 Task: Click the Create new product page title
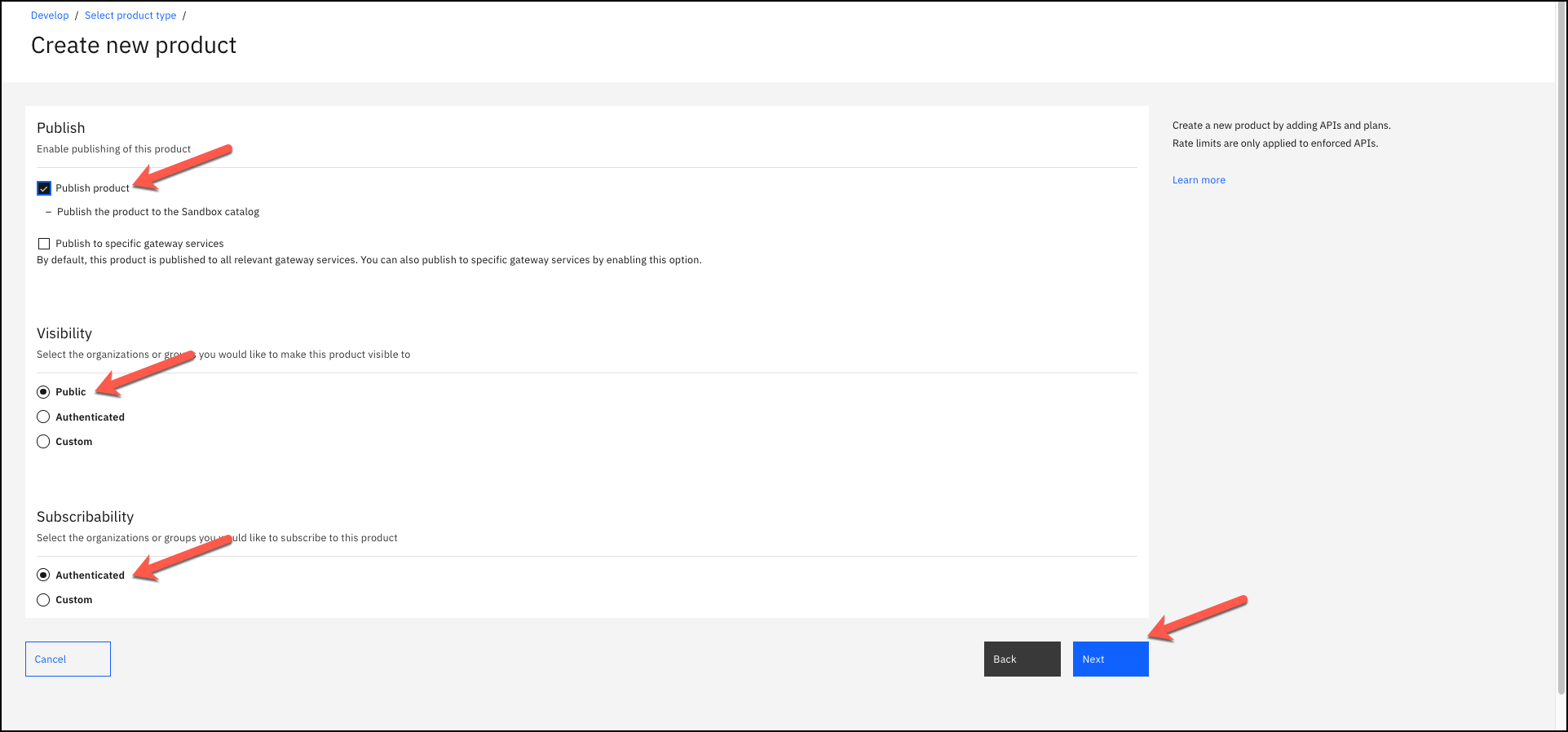pyautogui.click(x=134, y=46)
